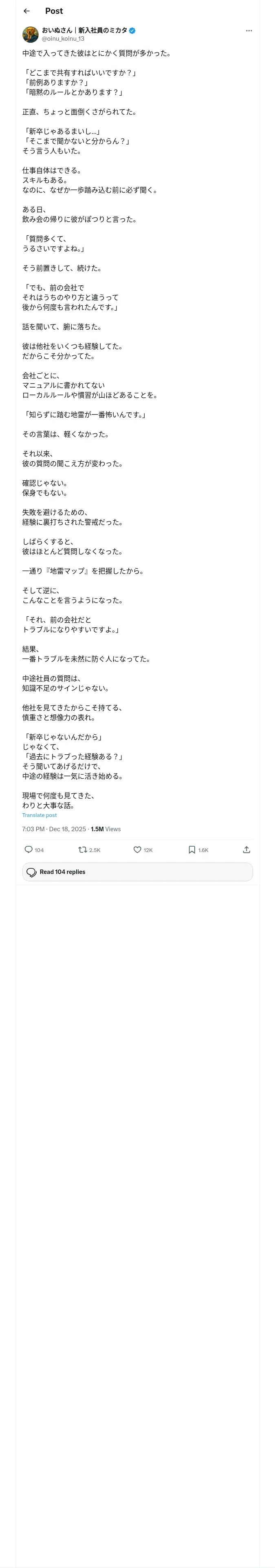Click the repost arrows icon
The image size is (275, 1568).
pyautogui.click(x=82, y=850)
